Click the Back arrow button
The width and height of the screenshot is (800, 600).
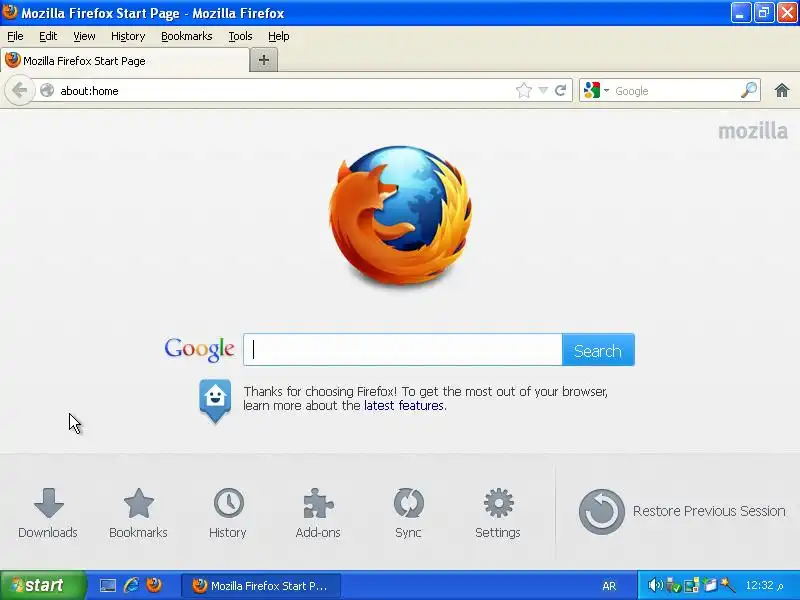[x=19, y=91]
